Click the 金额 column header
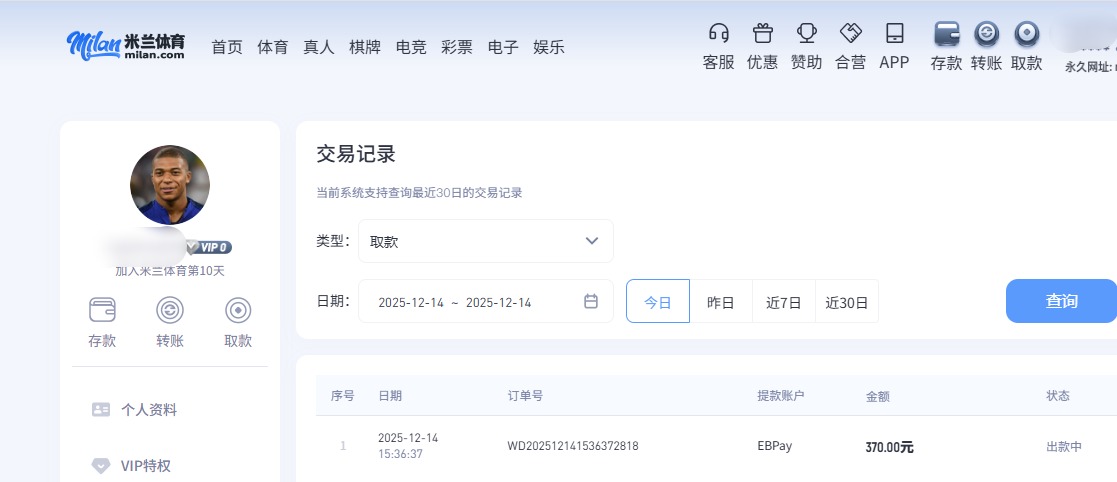1117x482 pixels. click(878, 397)
